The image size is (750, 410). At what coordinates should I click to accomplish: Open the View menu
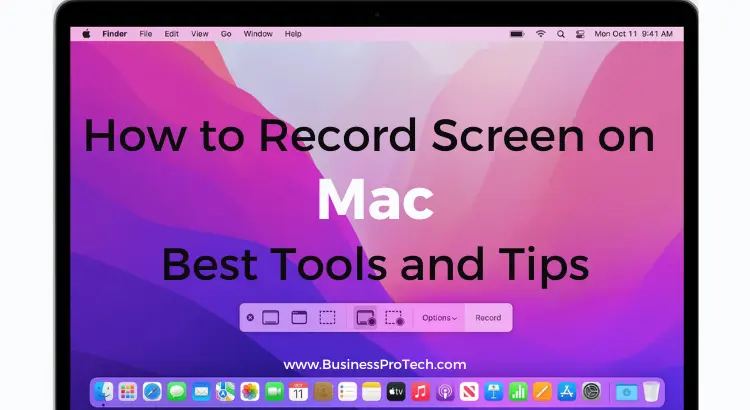pos(199,34)
